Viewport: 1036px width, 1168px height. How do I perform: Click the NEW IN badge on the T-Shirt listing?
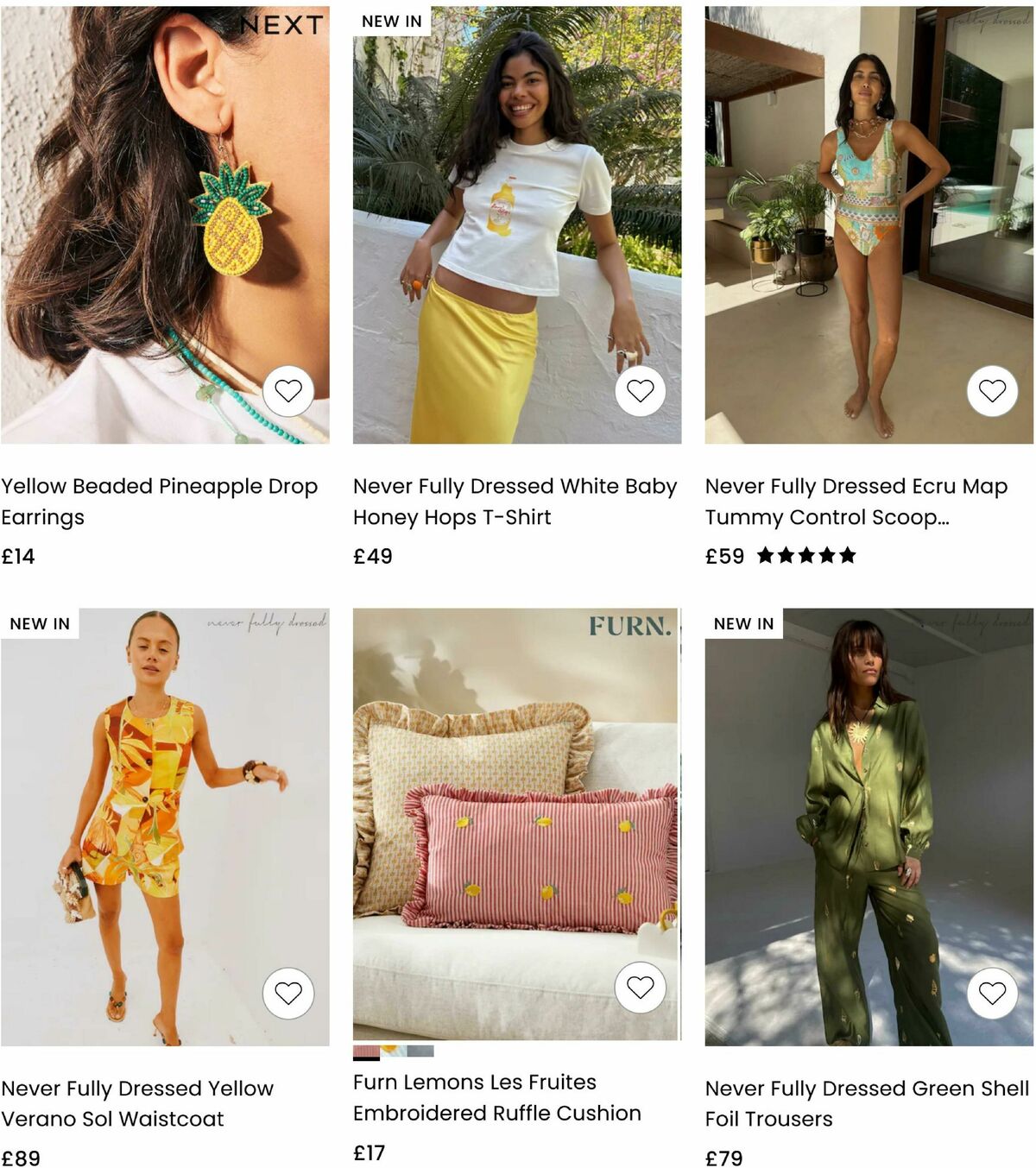click(x=391, y=20)
